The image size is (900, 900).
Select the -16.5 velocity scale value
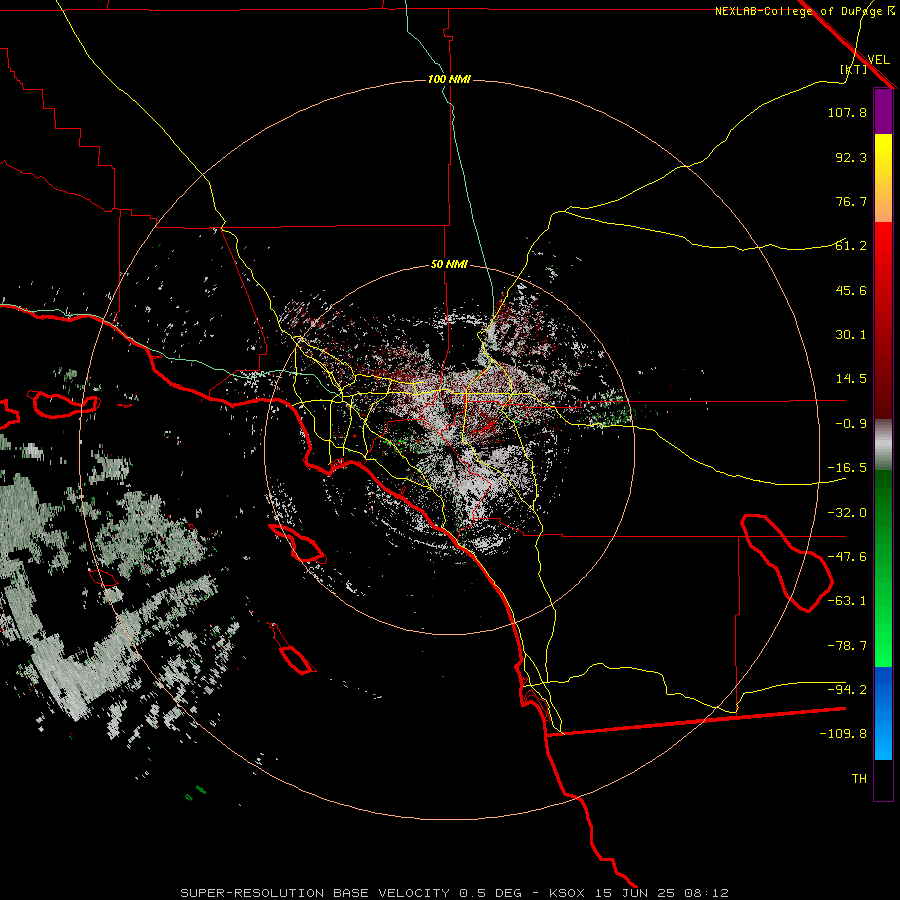point(847,468)
